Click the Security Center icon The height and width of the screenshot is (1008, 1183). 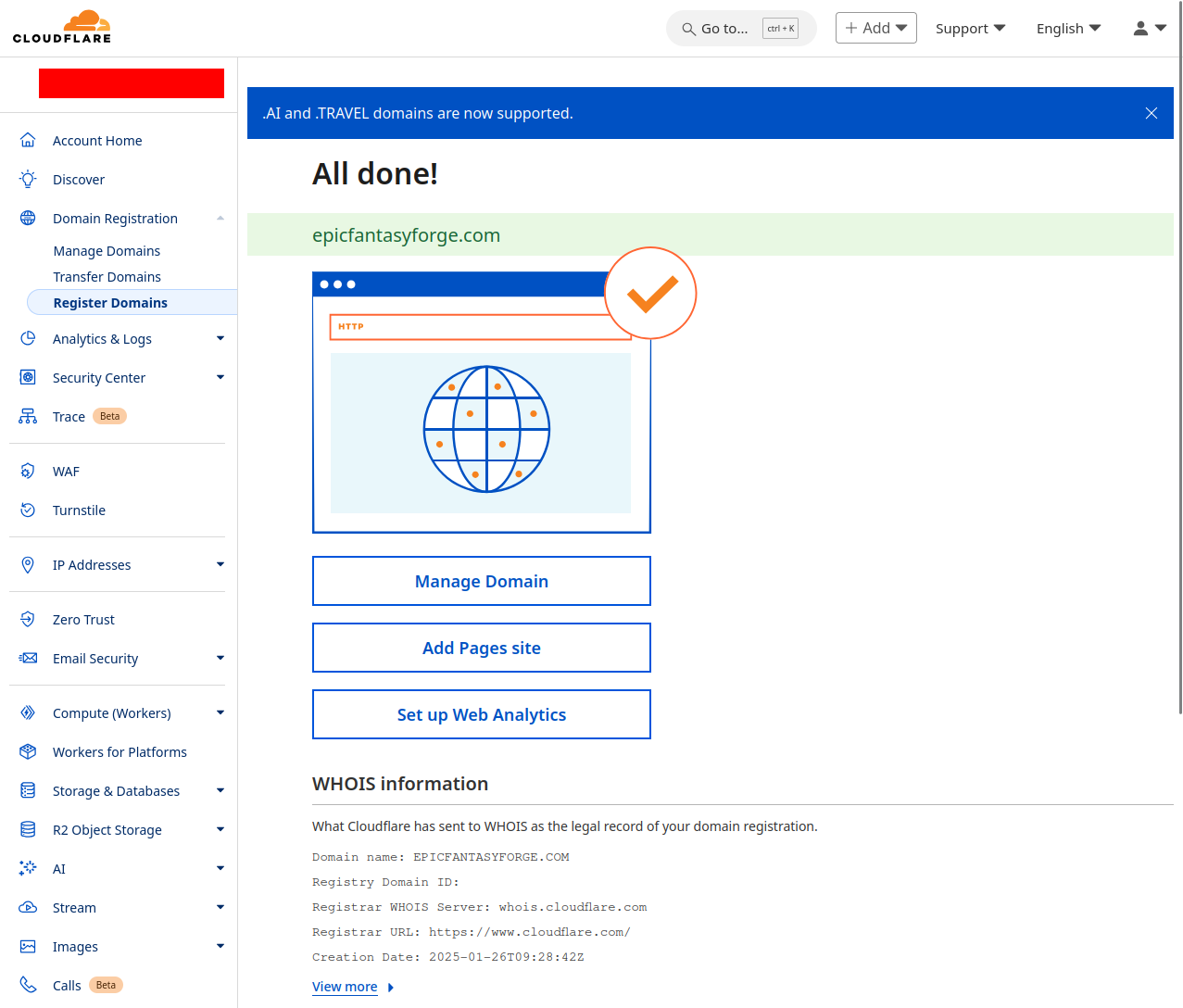point(28,377)
